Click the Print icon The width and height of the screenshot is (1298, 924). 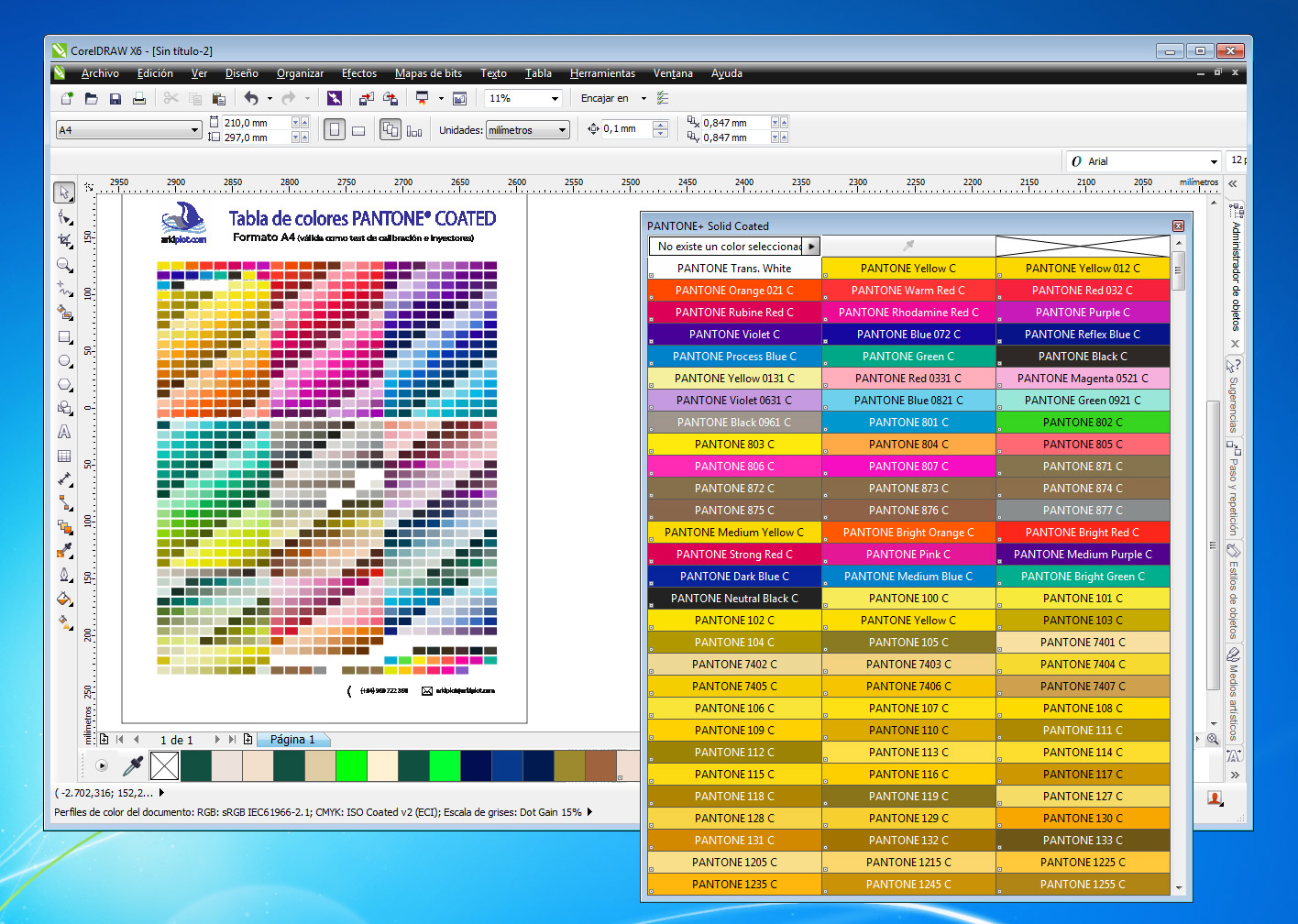139,98
